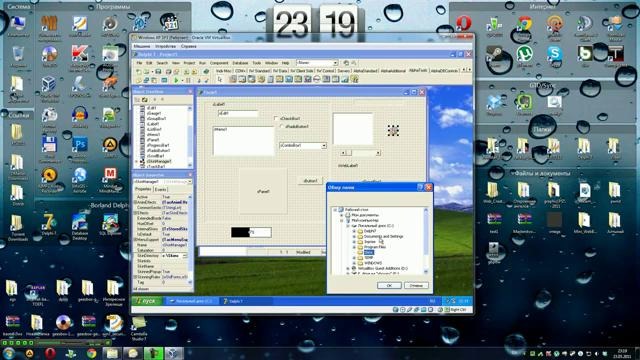Click the Save icon in Delphi toolbar
Image resolution: width=640 pixels, height=360 pixels.
(158, 72)
